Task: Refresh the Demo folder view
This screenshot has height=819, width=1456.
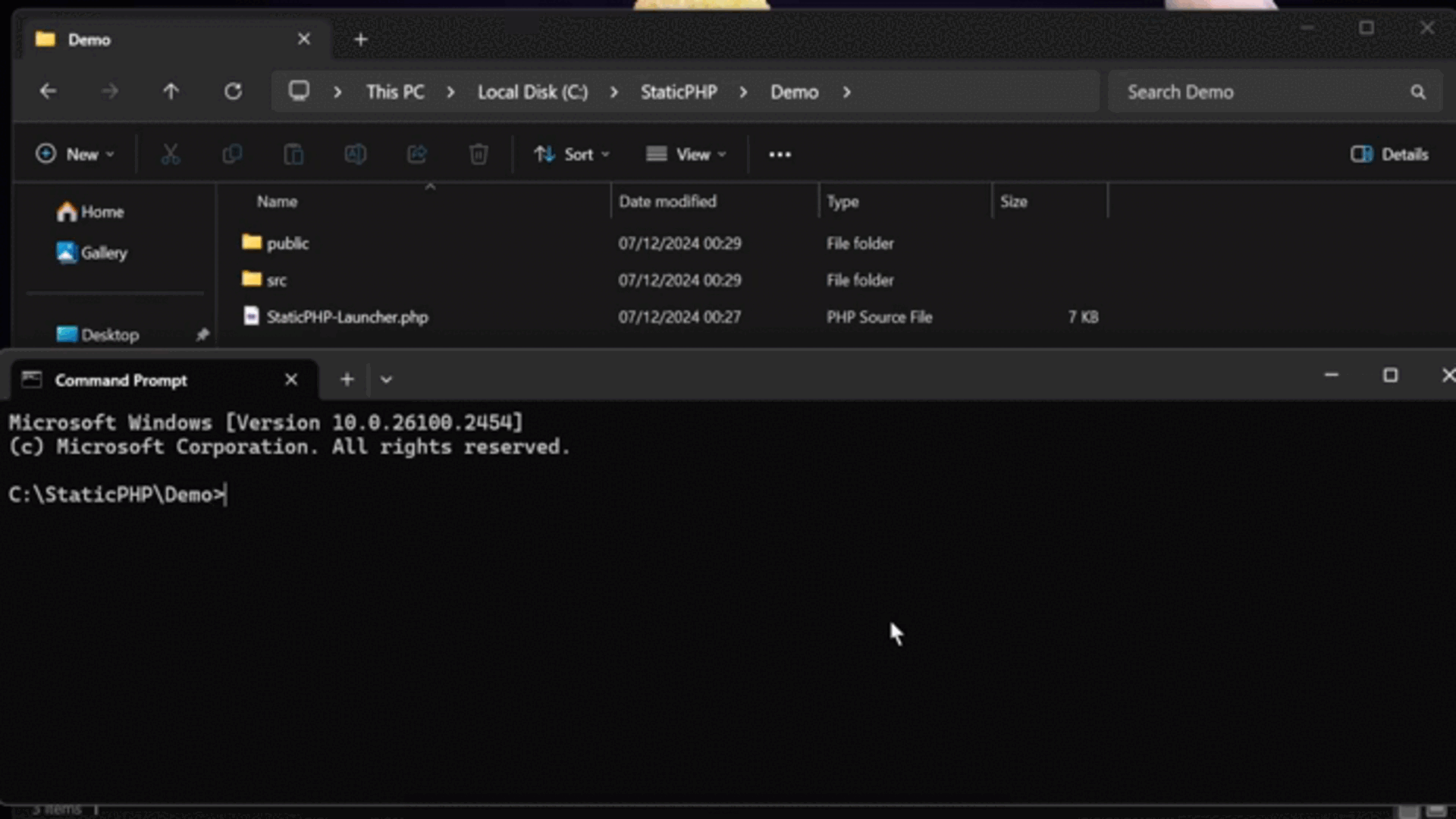Action: pyautogui.click(x=233, y=92)
